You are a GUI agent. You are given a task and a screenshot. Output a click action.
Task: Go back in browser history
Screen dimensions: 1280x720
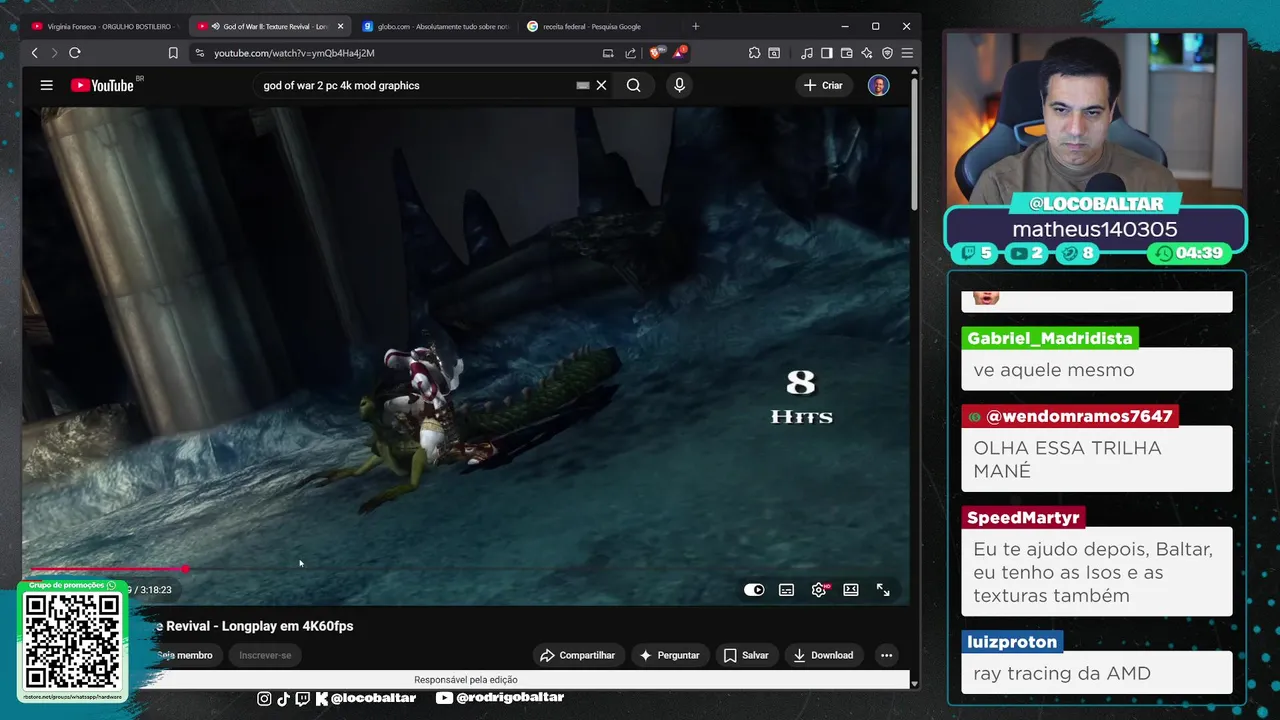pos(34,53)
